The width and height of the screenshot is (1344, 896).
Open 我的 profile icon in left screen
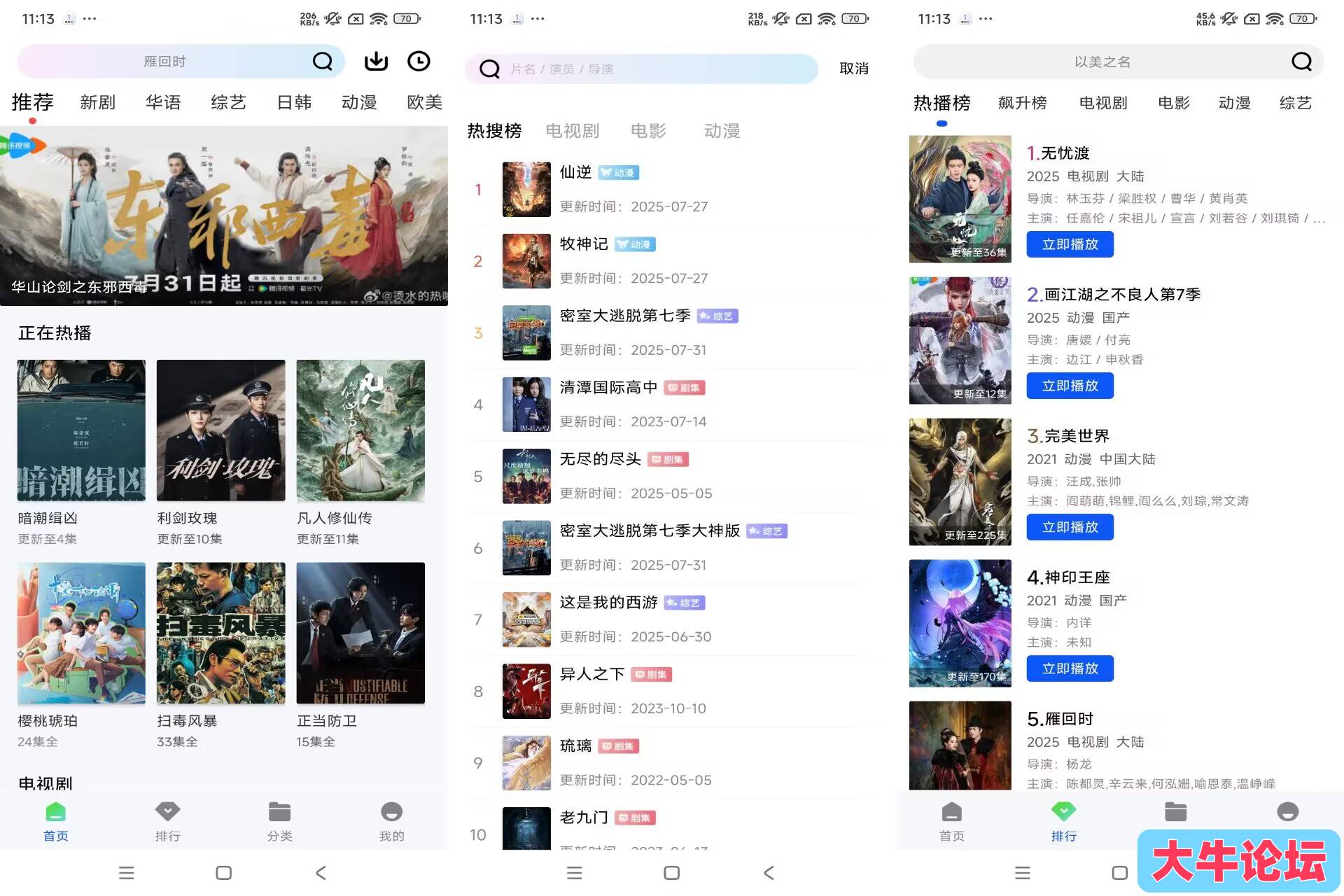[x=391, y=812]
